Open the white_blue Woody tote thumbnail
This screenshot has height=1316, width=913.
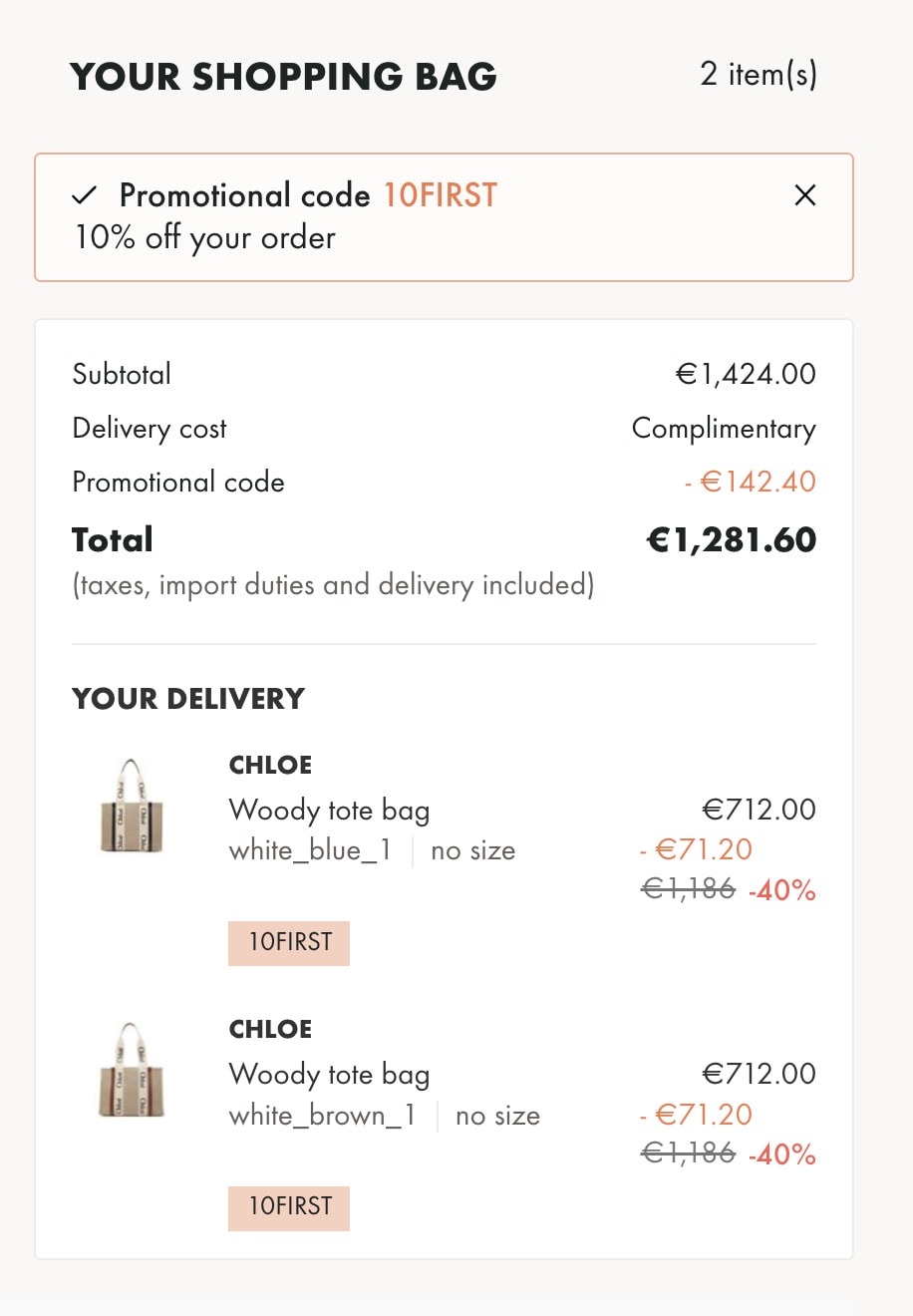tap(132, 807)
